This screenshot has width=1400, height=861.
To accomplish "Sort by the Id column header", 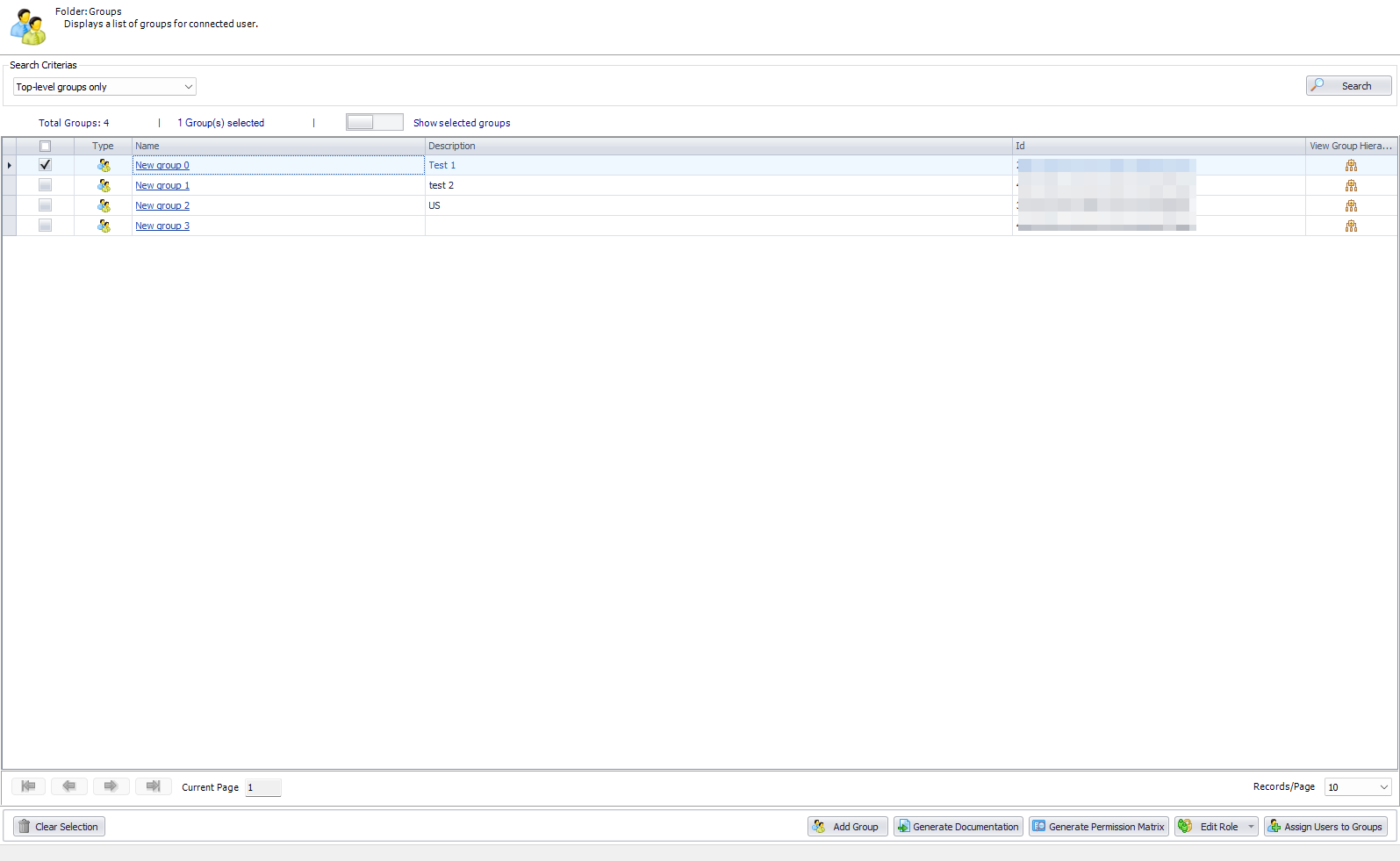I will pyautogui.click(x=1159, y=147).
